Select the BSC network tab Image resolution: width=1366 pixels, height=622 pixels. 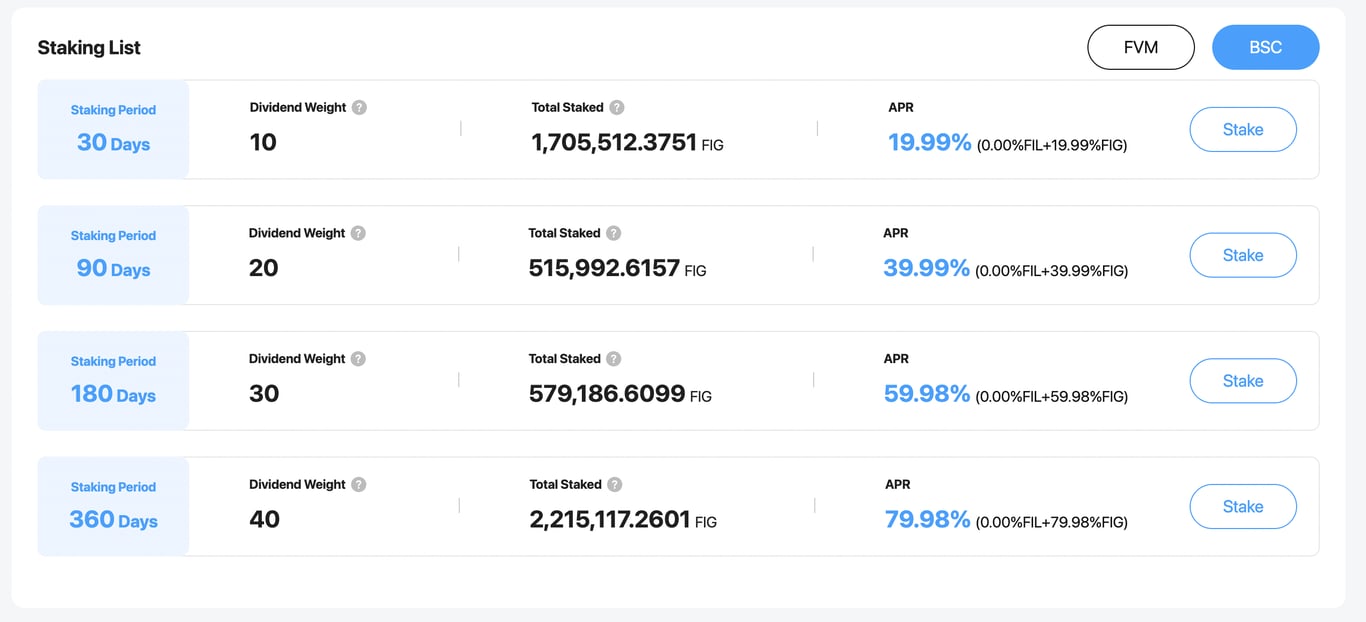coord(1265,47)
